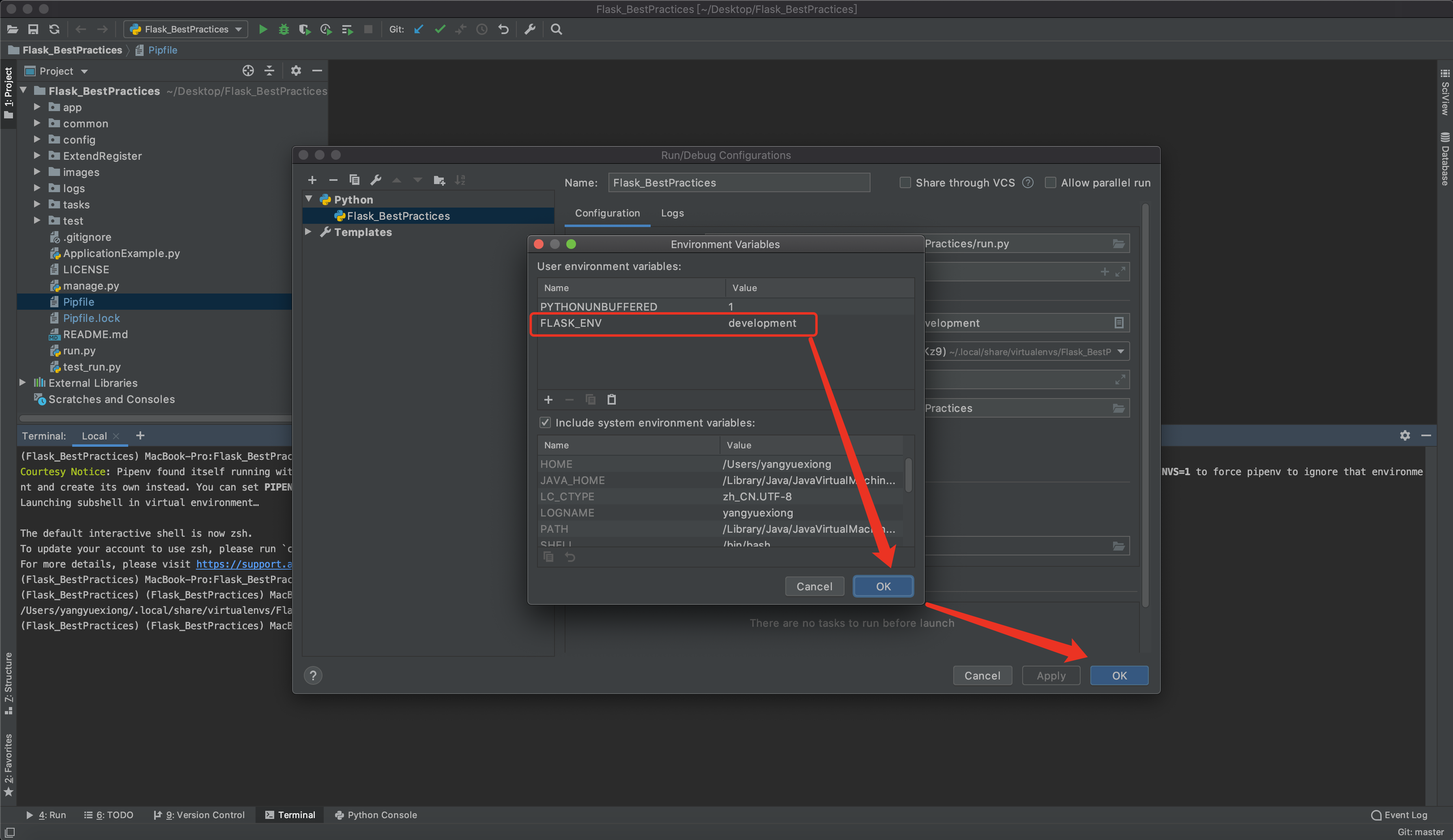Copy the selected run configuration

355,180
